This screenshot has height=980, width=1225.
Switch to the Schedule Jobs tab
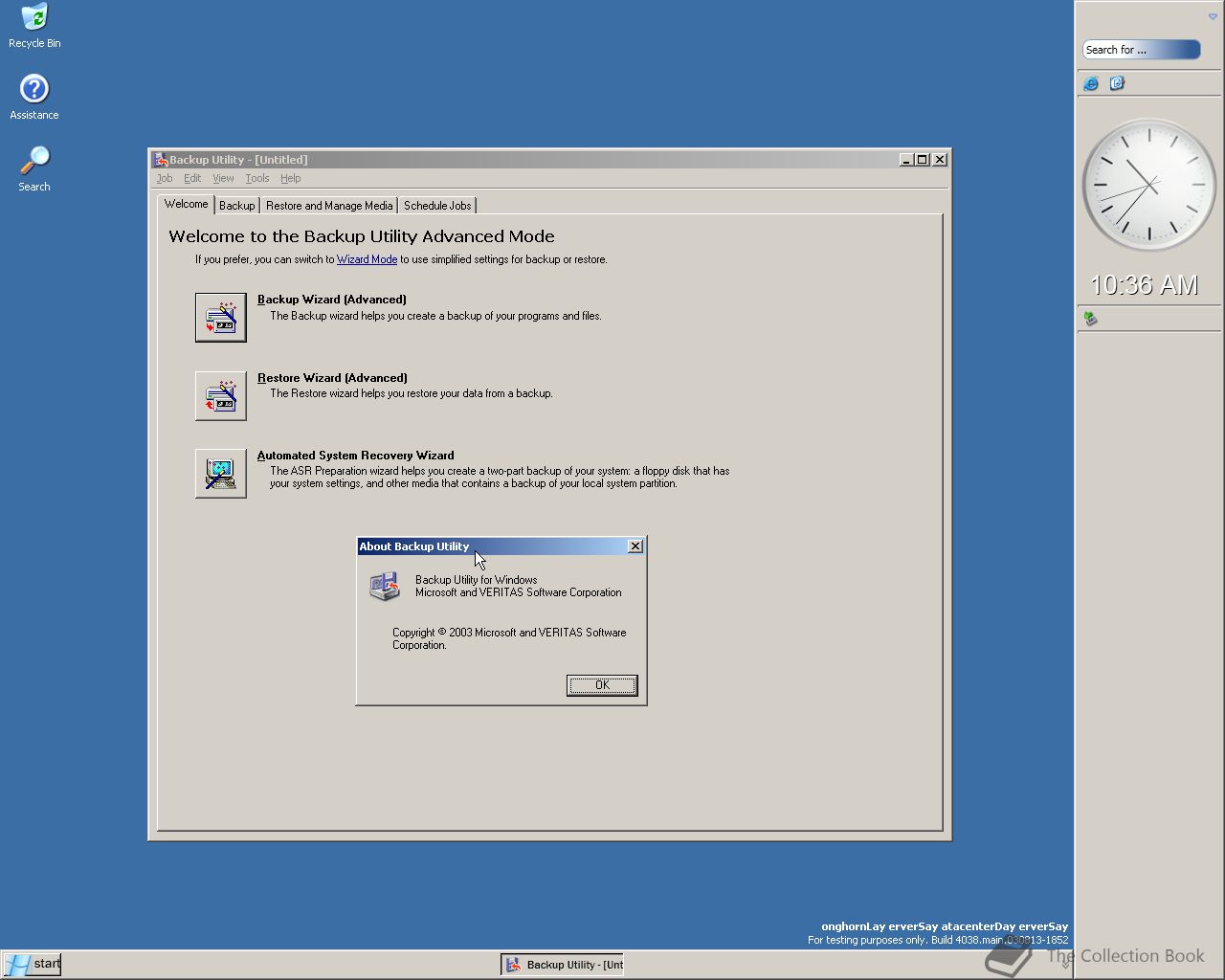point(437,206)
